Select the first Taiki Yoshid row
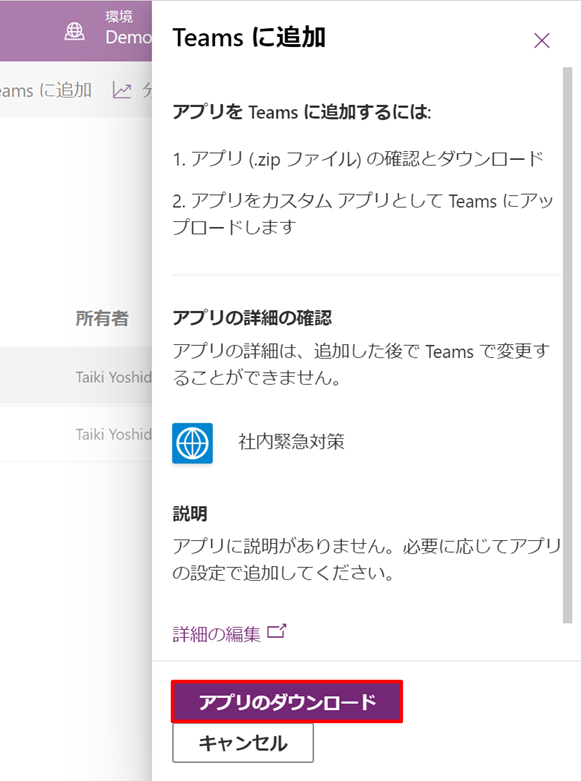 tap(76, 377)
